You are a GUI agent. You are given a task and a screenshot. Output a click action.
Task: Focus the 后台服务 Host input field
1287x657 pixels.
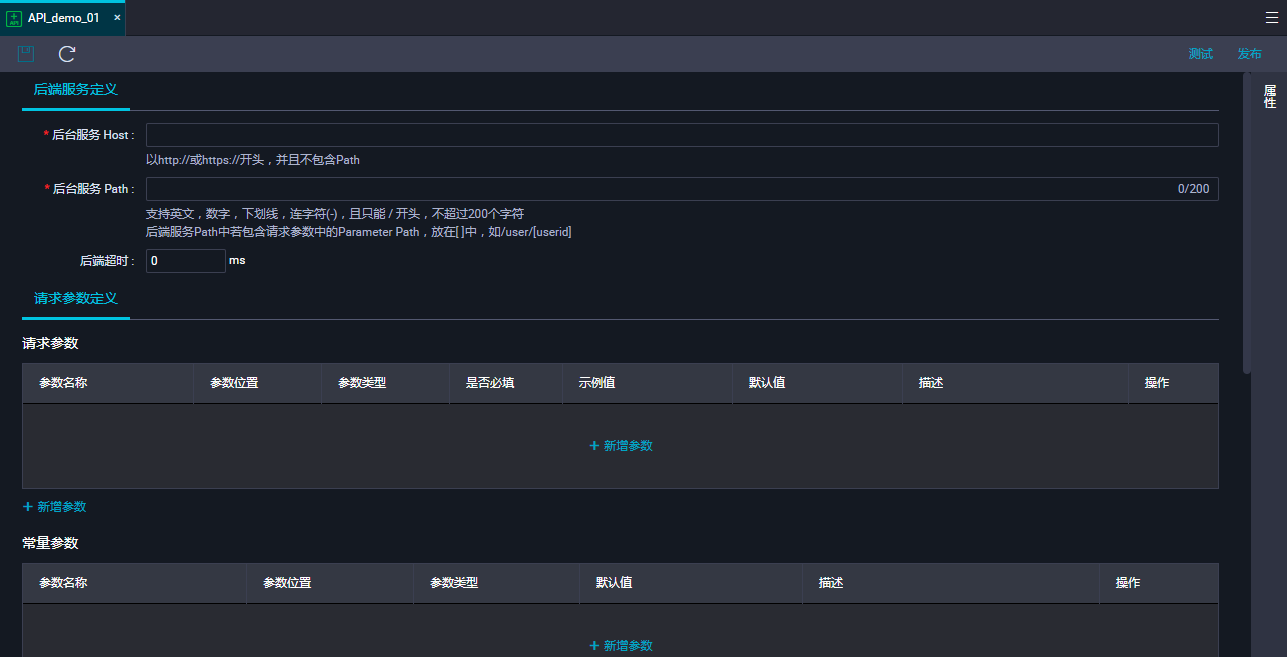[x=682, y=135]
